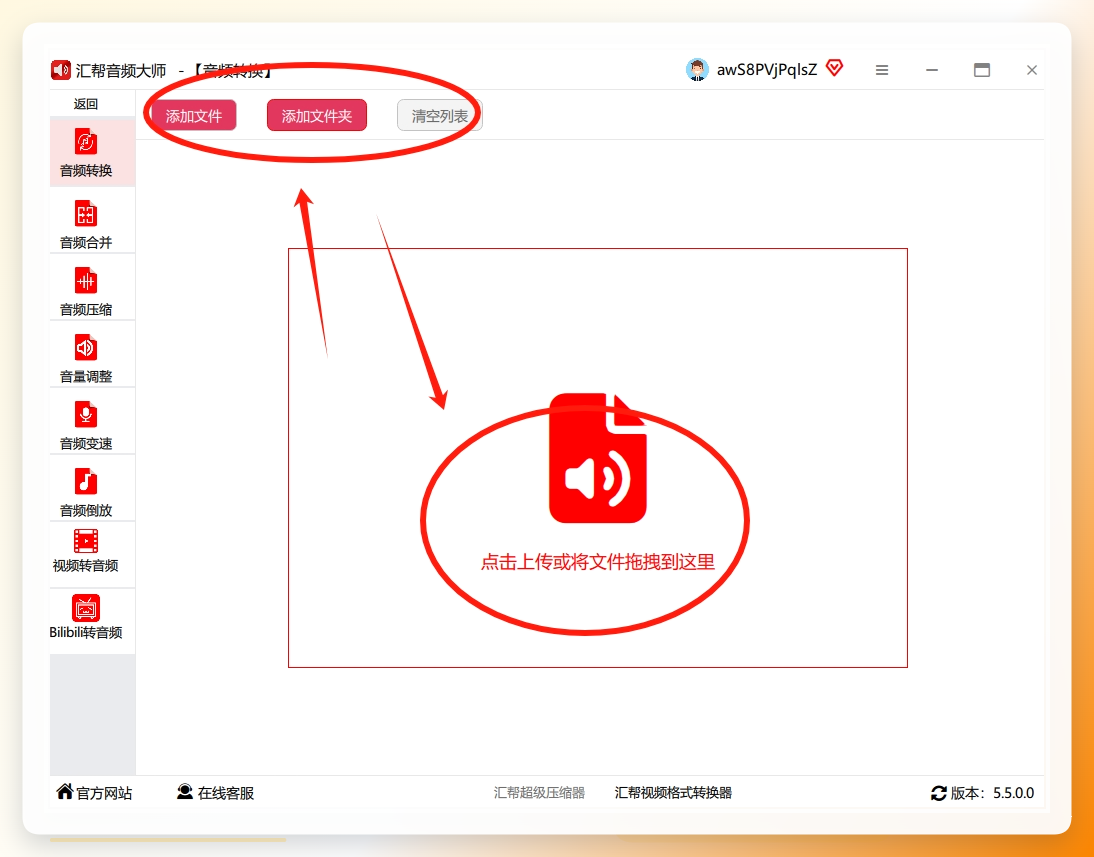
Task: Click the 点击上传或将文件拖拽到这里 text
Action: (598, 562)
